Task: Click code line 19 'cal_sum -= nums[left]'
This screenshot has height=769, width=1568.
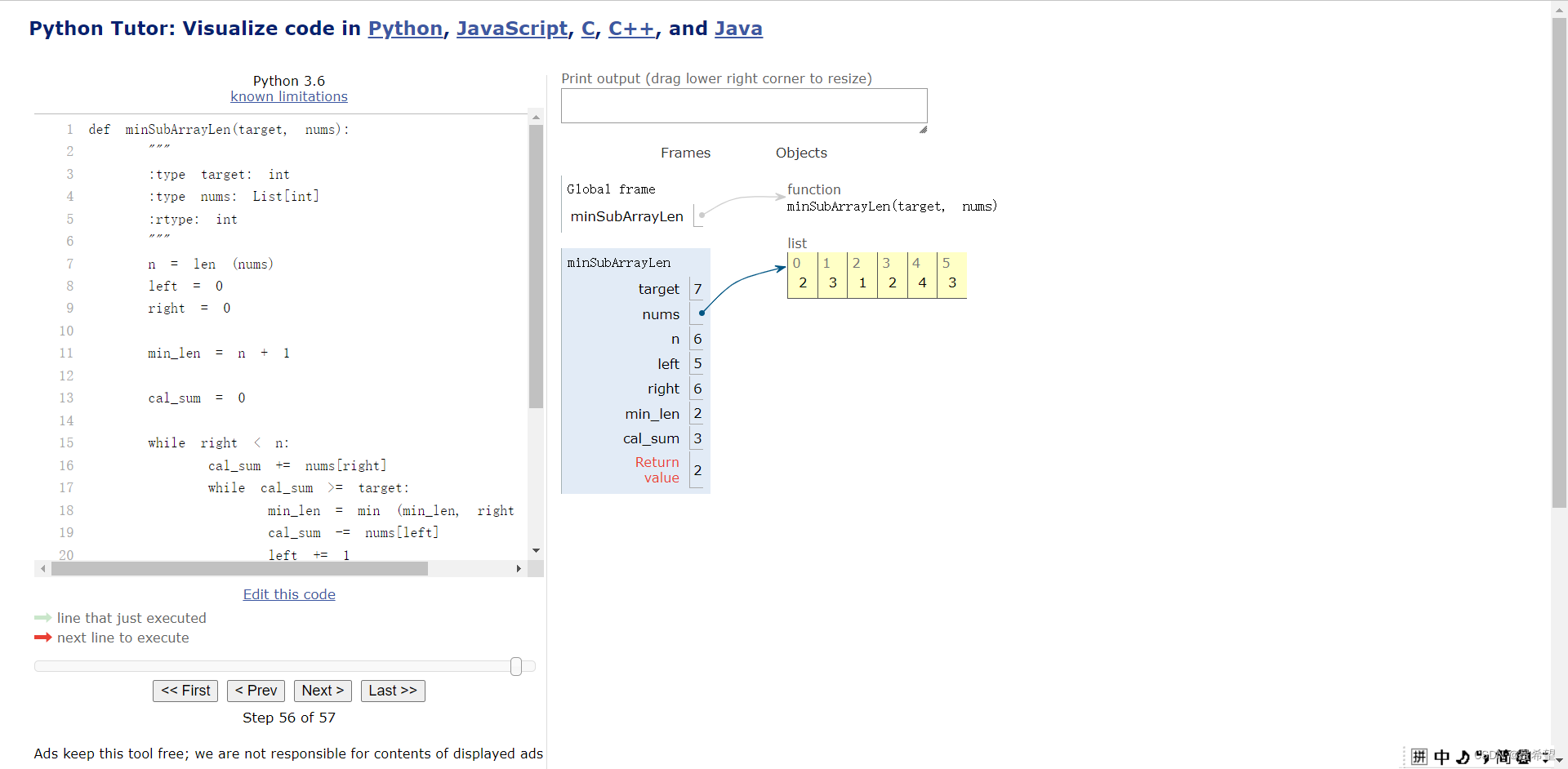Action: point(353,532)
